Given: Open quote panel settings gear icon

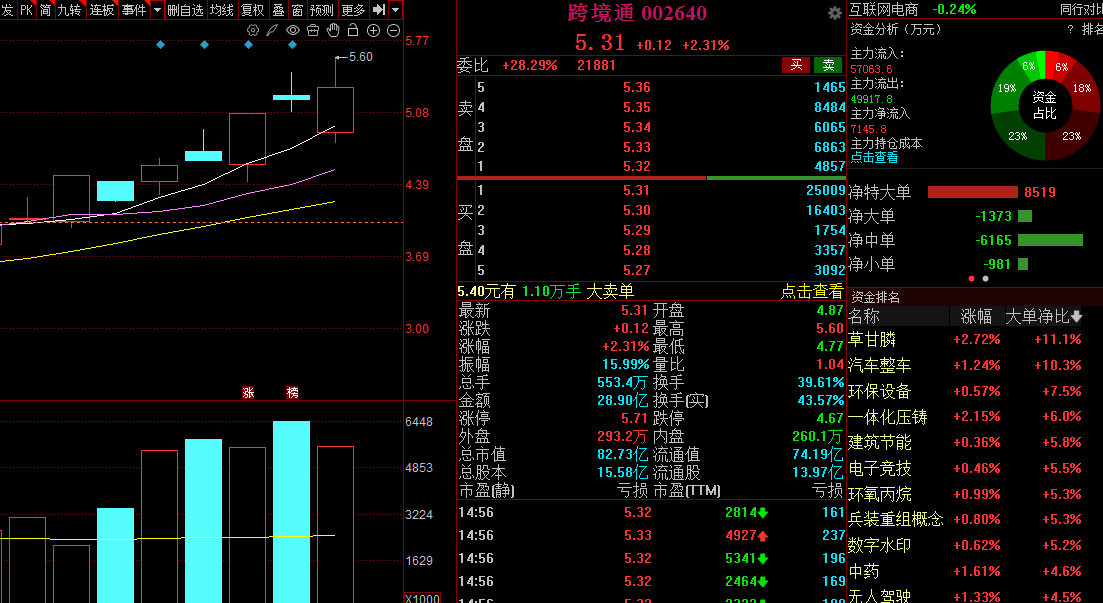Looking at the screenshot, I should (x=835, y=13).
